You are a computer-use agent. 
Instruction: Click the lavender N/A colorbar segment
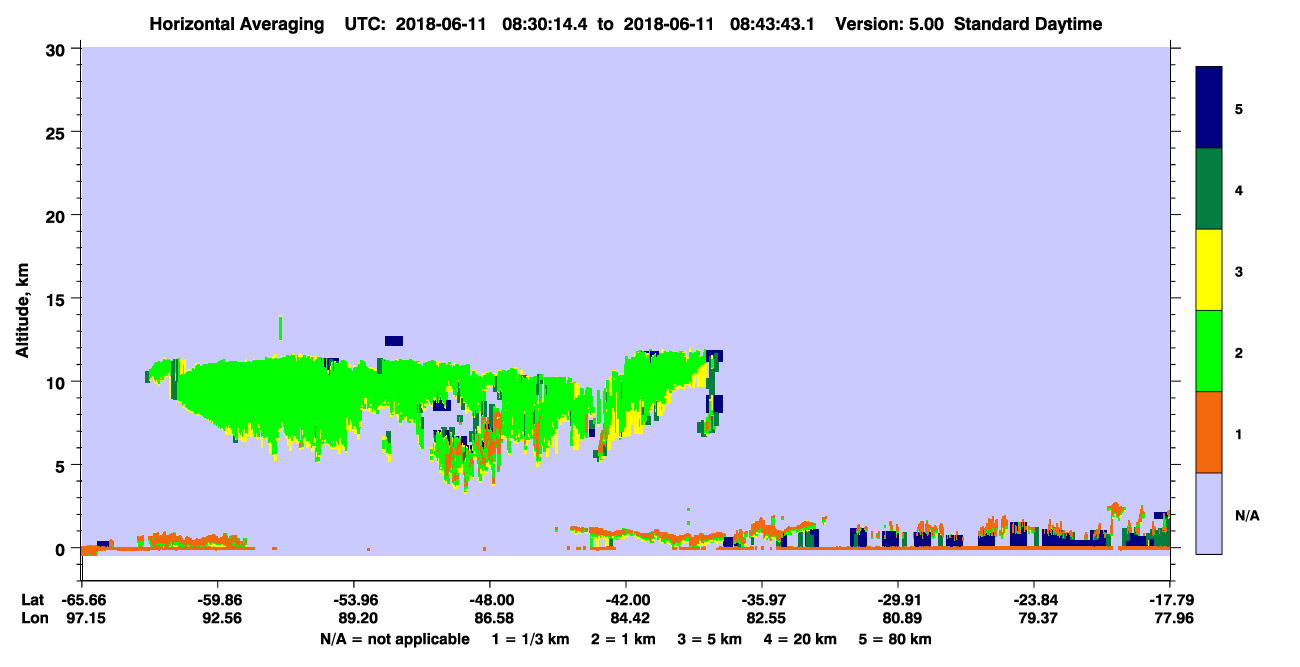click(1209, 513)
